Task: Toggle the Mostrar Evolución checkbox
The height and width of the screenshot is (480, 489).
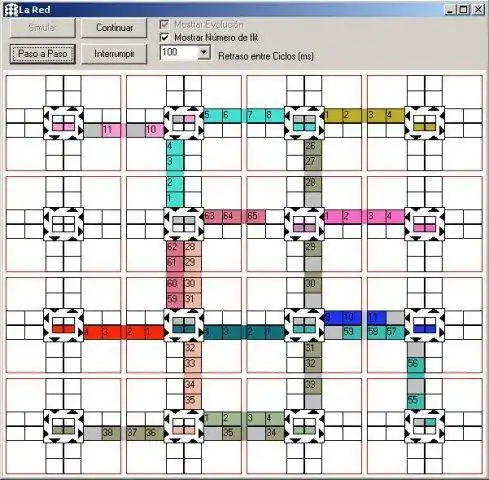Action: click(164, 24)
